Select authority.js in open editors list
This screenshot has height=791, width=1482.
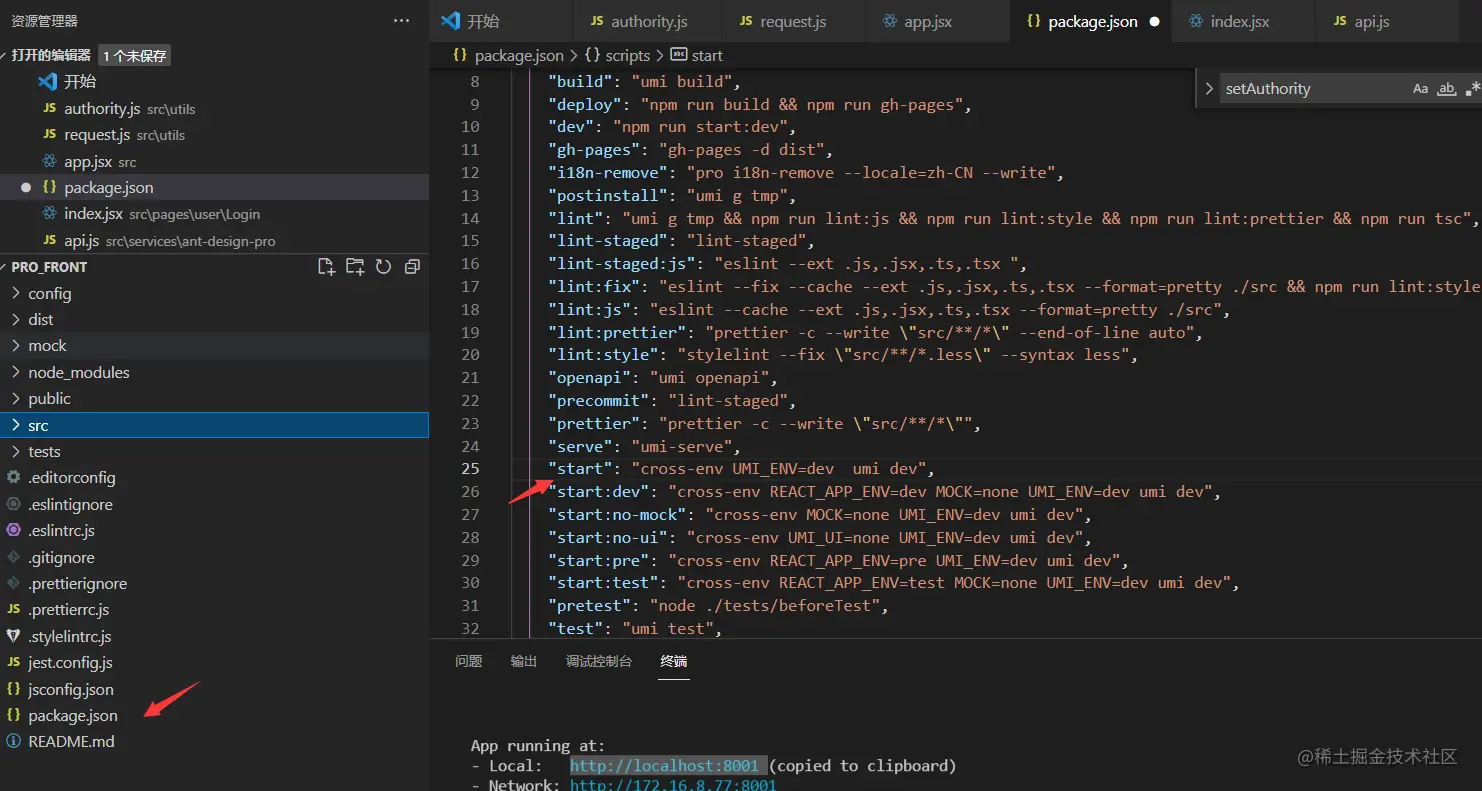214,108
